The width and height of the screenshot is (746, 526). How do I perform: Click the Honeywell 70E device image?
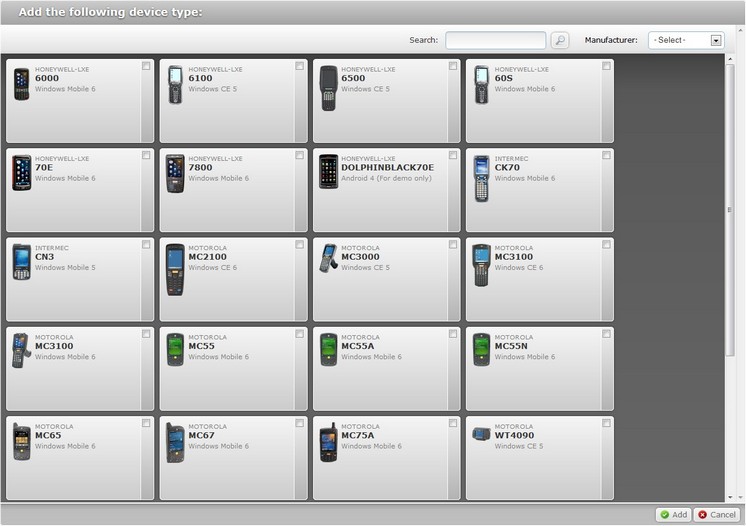(21, 173)
